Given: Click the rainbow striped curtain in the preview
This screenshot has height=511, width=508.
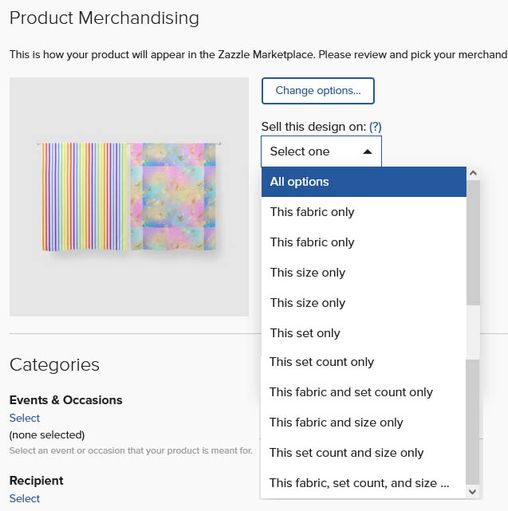Looking at the screenshot, I should (85, 197).
